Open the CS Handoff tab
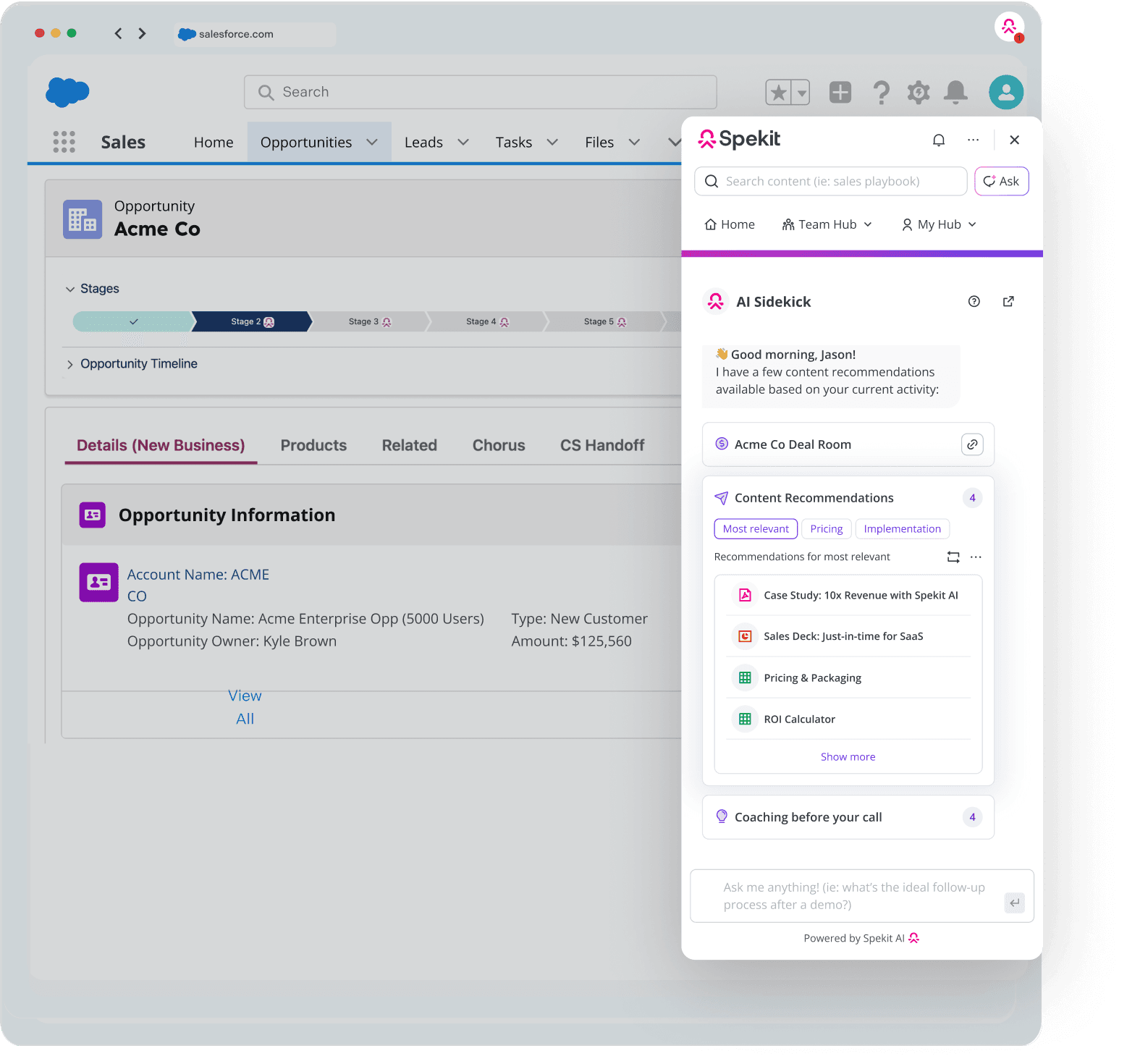 602,445
